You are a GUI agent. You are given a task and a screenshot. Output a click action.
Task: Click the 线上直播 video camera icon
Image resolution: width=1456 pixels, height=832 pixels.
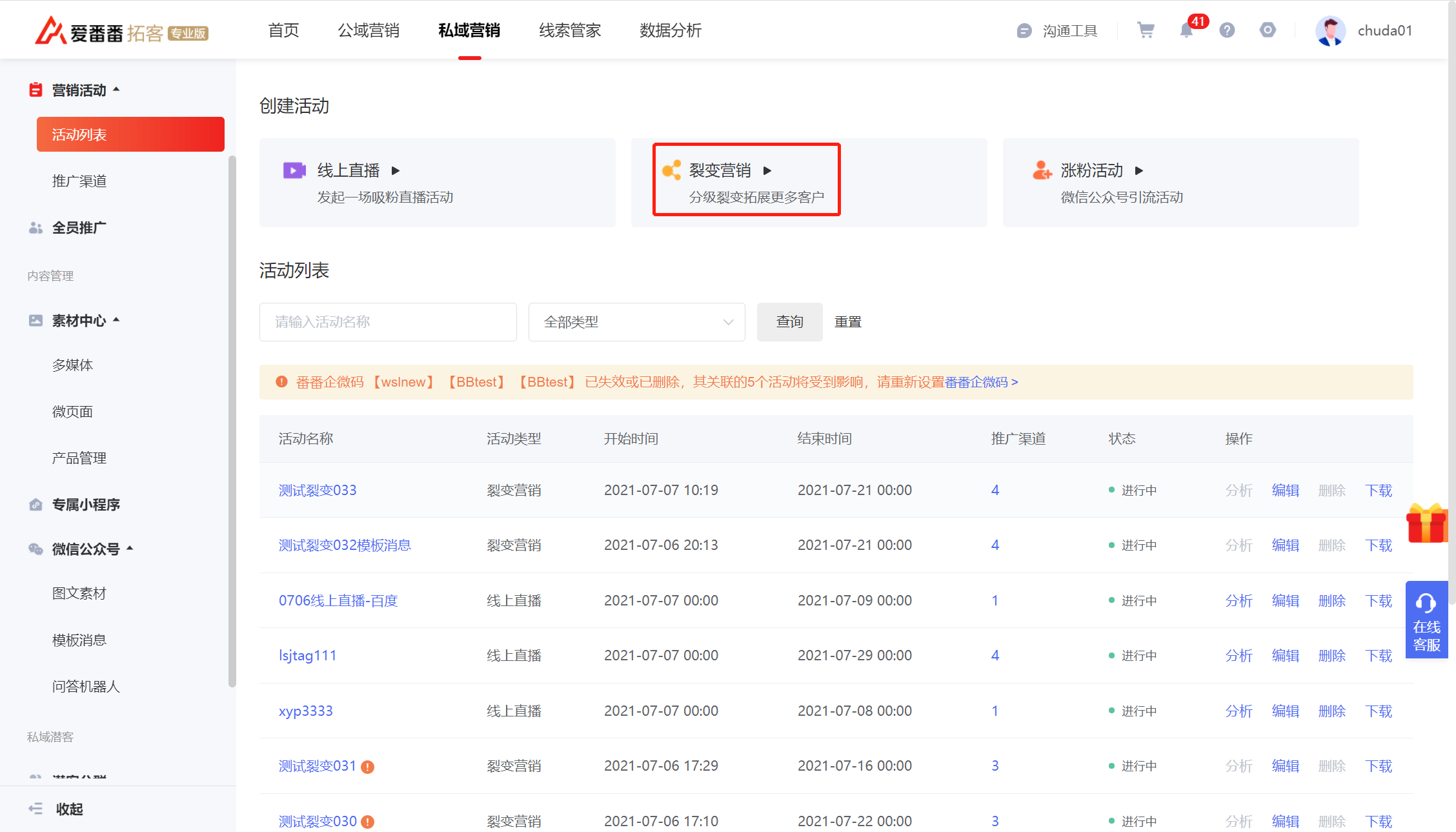pyautogui.click(x=294, y=170)
